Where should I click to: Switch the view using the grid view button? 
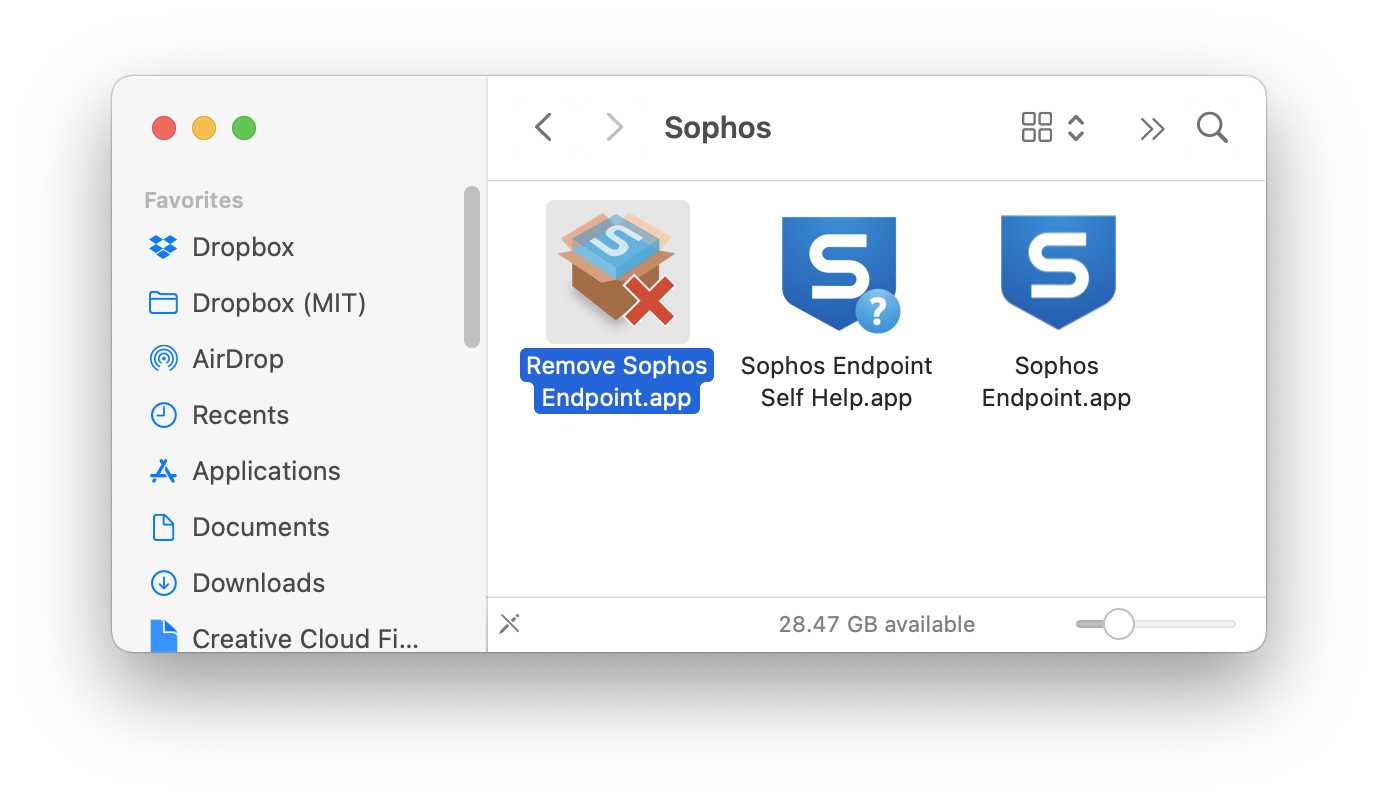1037,127
